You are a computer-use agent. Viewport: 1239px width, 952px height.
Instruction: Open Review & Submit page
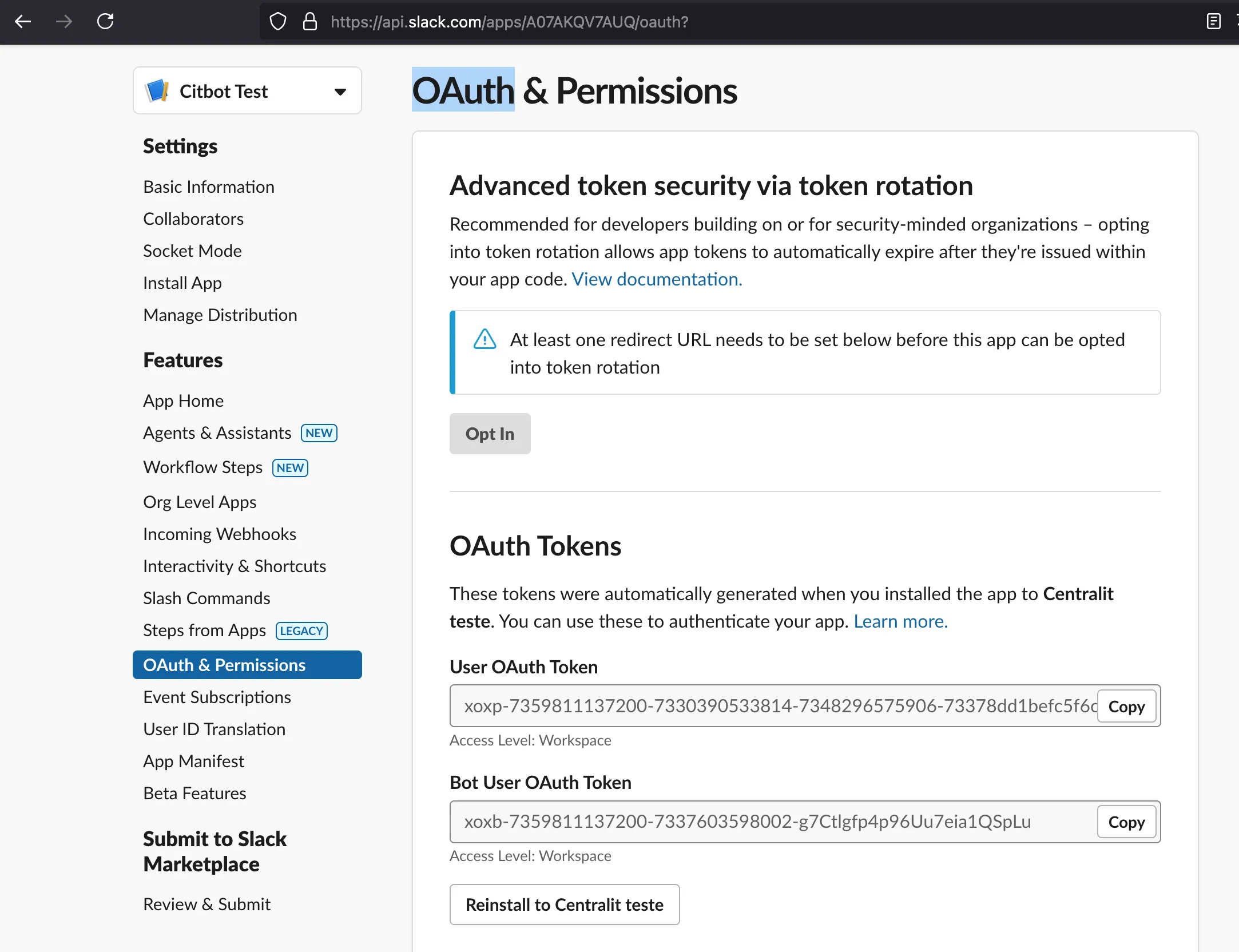click(x=206, y=905)
